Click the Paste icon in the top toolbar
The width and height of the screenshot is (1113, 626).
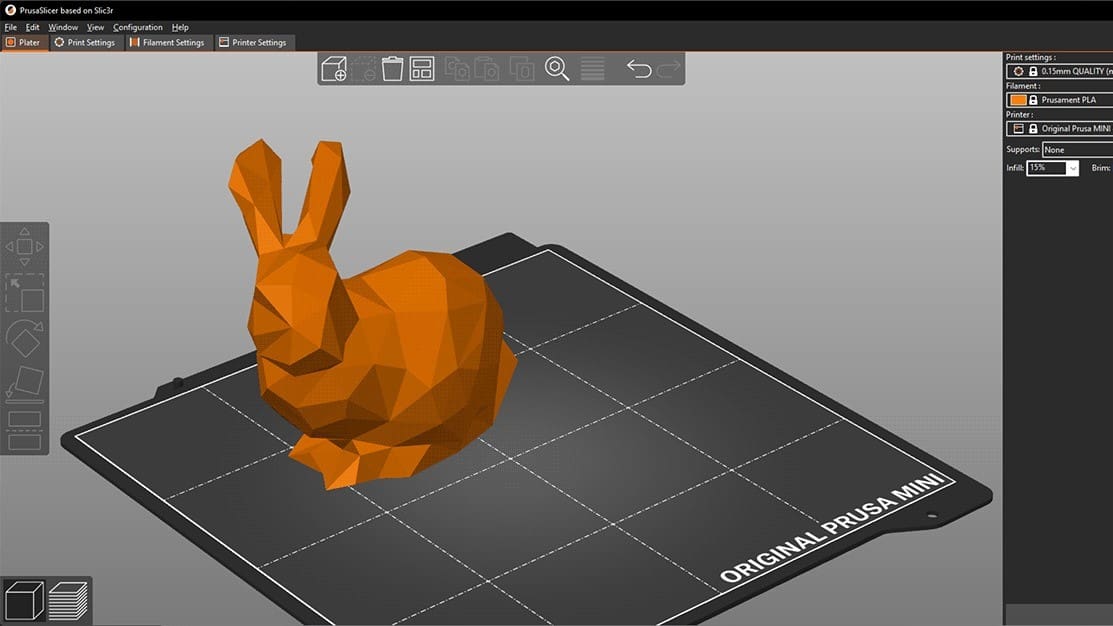click(488, 69)
